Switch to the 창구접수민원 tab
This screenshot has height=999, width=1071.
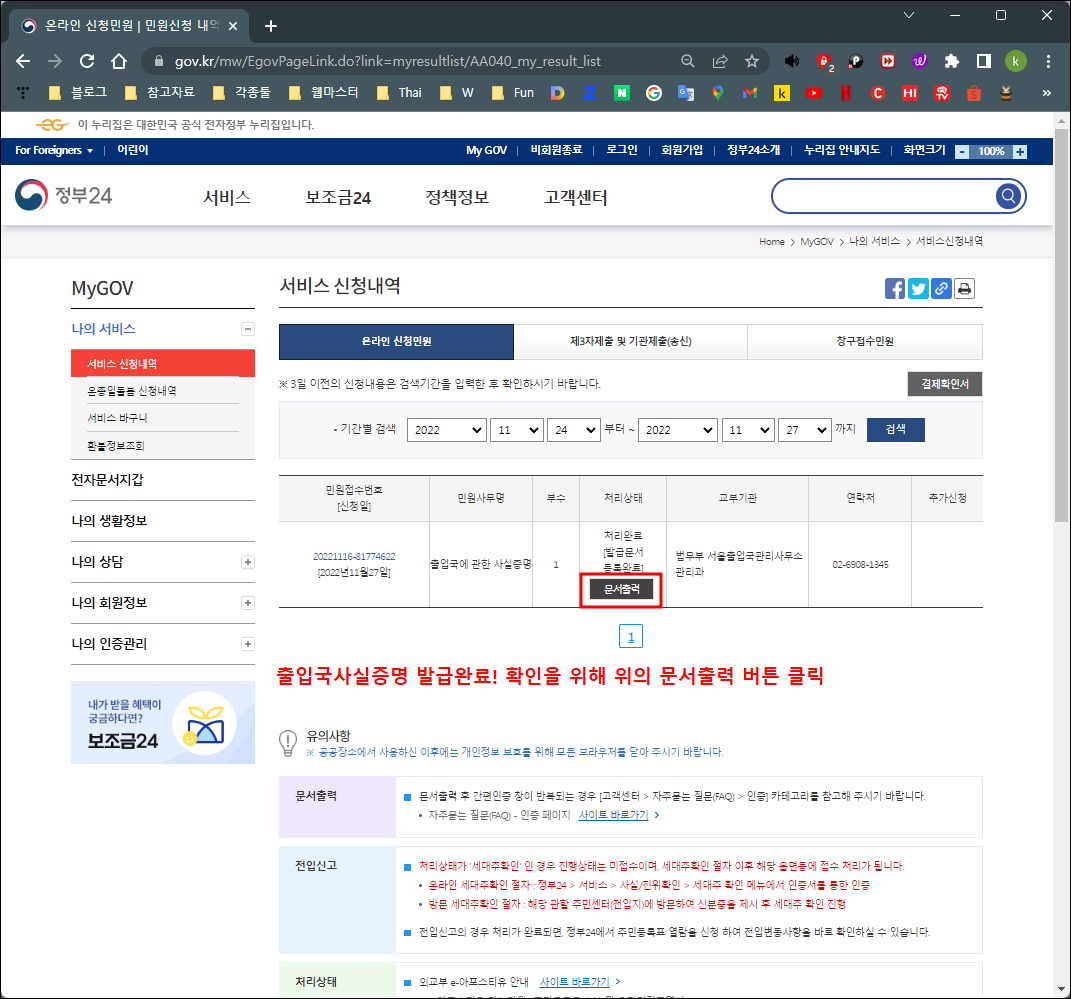click(864, 341)
